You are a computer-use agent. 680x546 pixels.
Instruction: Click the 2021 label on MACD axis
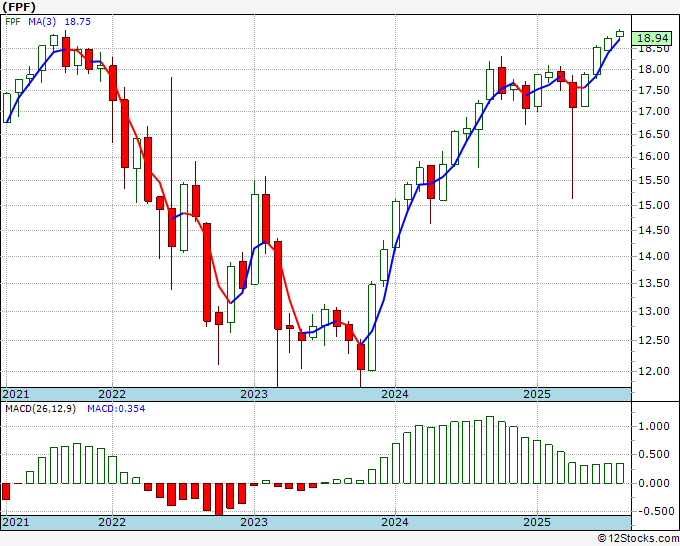[16, 522]
